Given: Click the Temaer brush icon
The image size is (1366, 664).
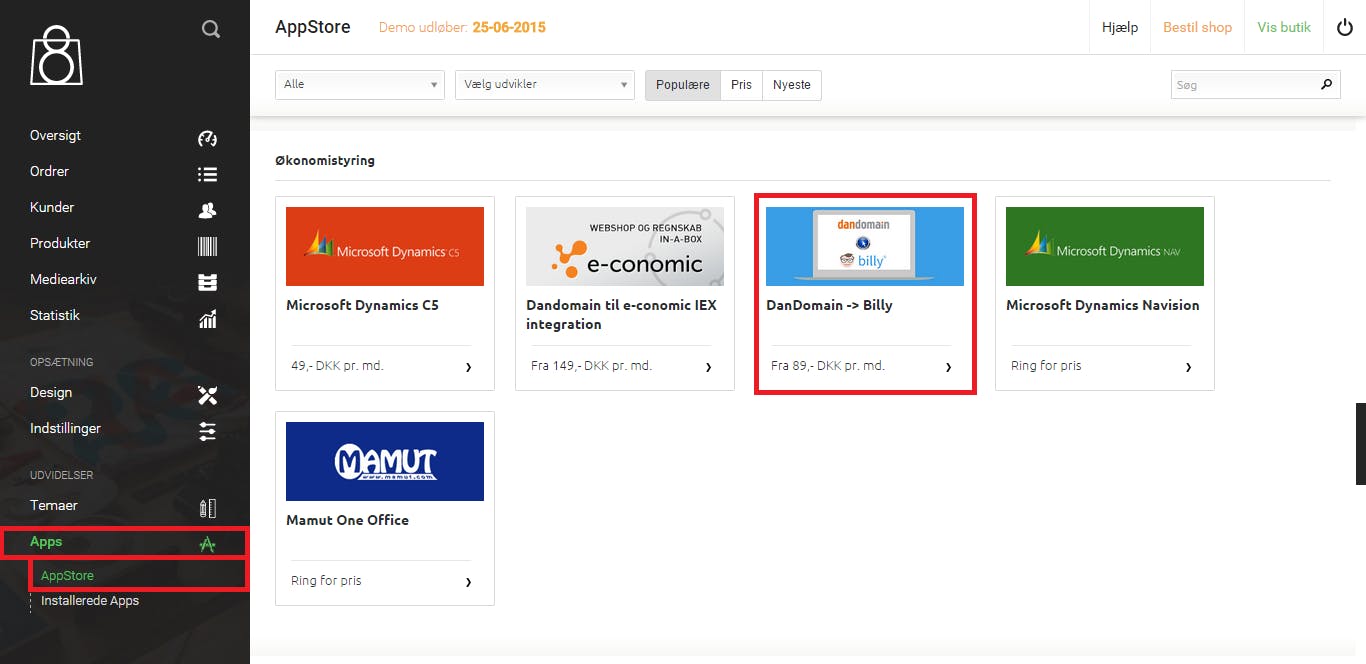Looking at the screenshot, I should coord(207,508).
